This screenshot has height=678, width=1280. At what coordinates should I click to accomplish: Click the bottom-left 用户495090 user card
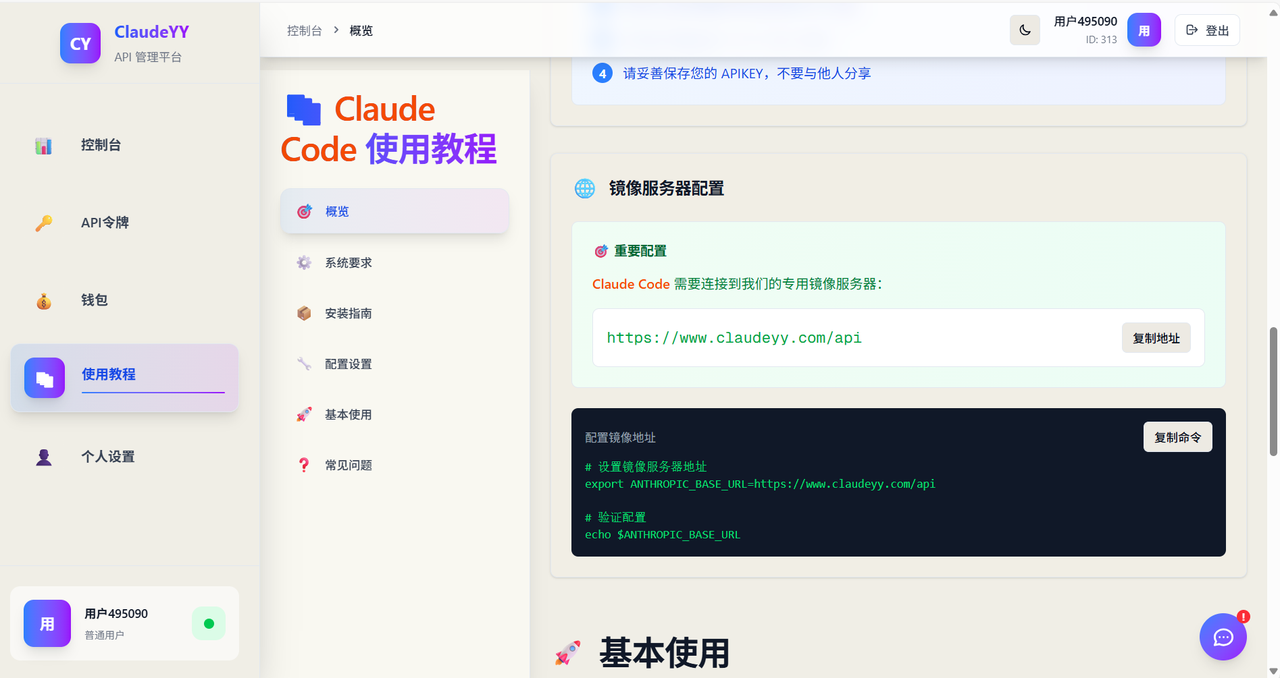[x=125, y=623]
